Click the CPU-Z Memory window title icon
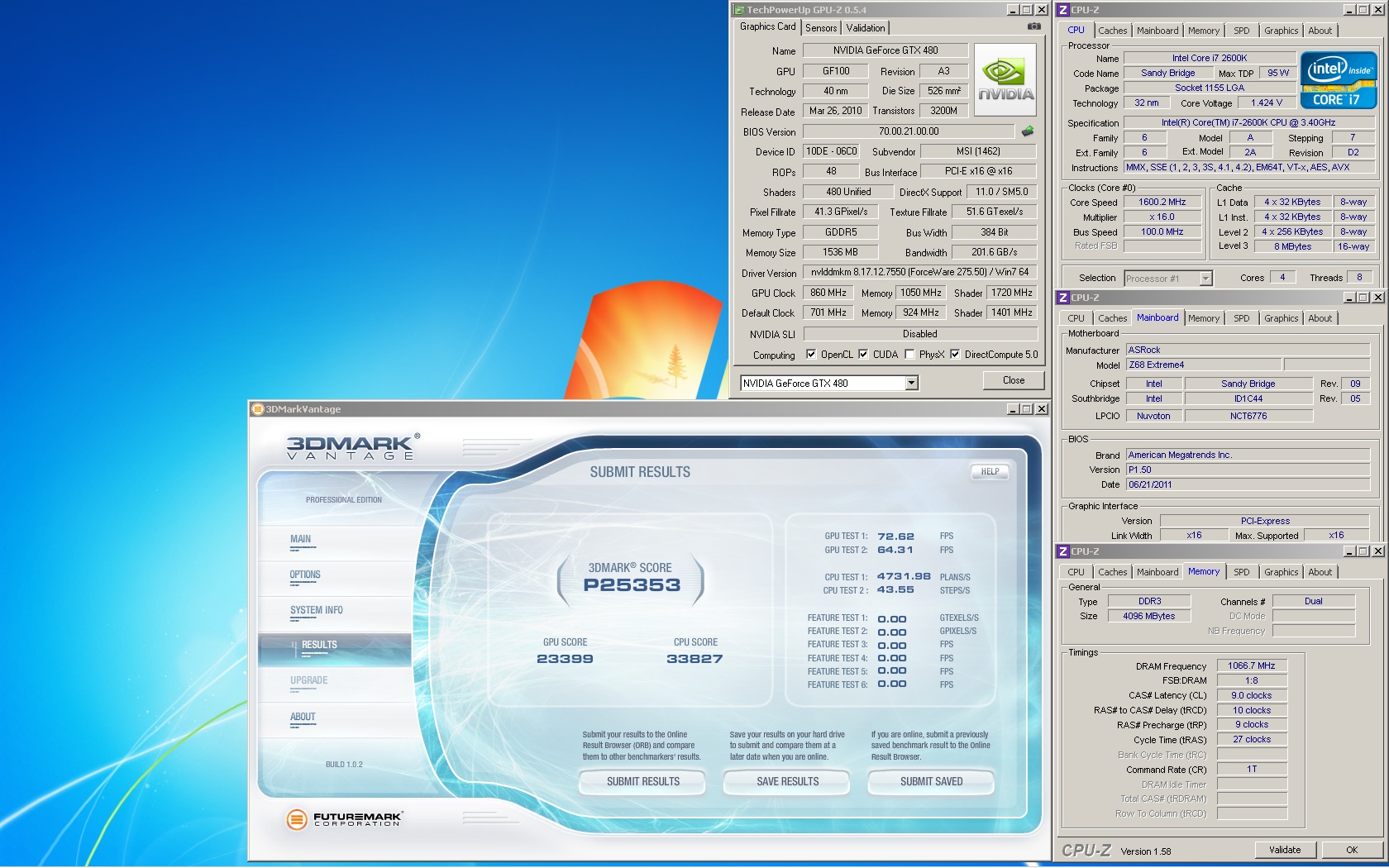 point(1063,551)
